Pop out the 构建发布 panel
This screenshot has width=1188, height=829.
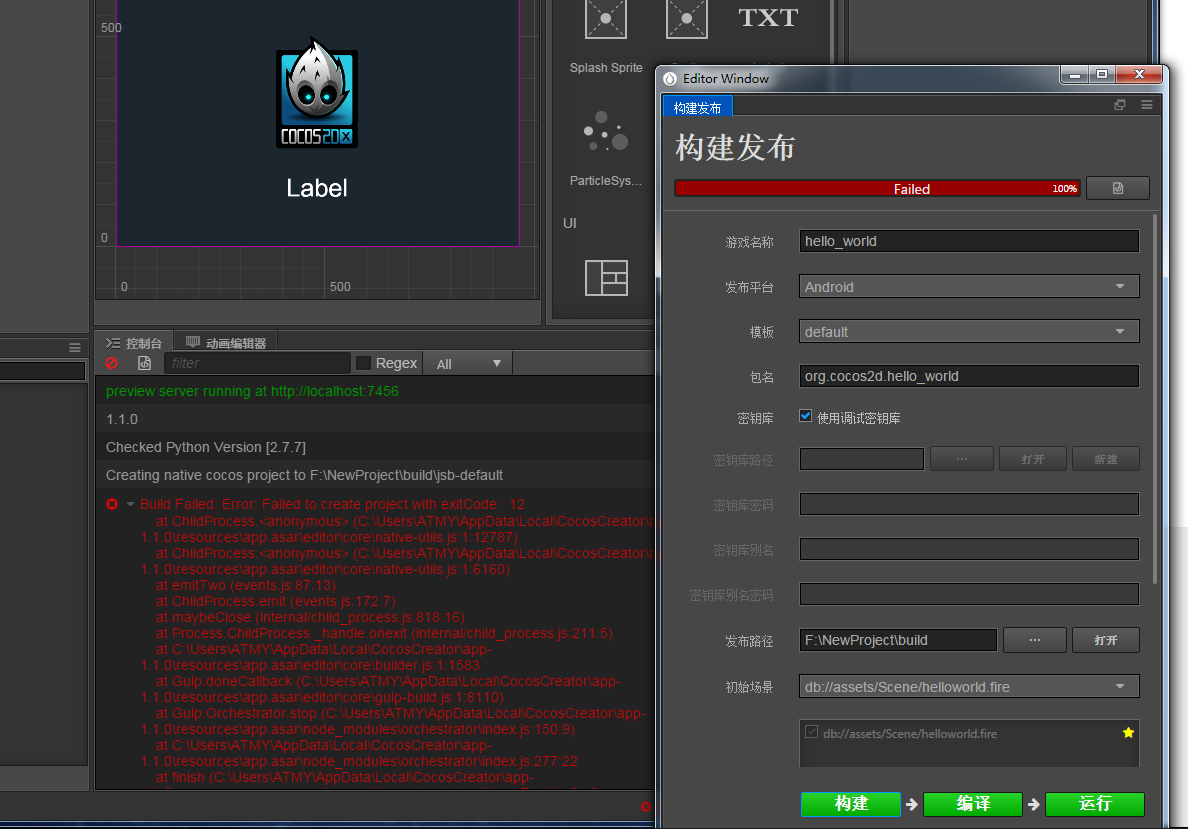1120,105
